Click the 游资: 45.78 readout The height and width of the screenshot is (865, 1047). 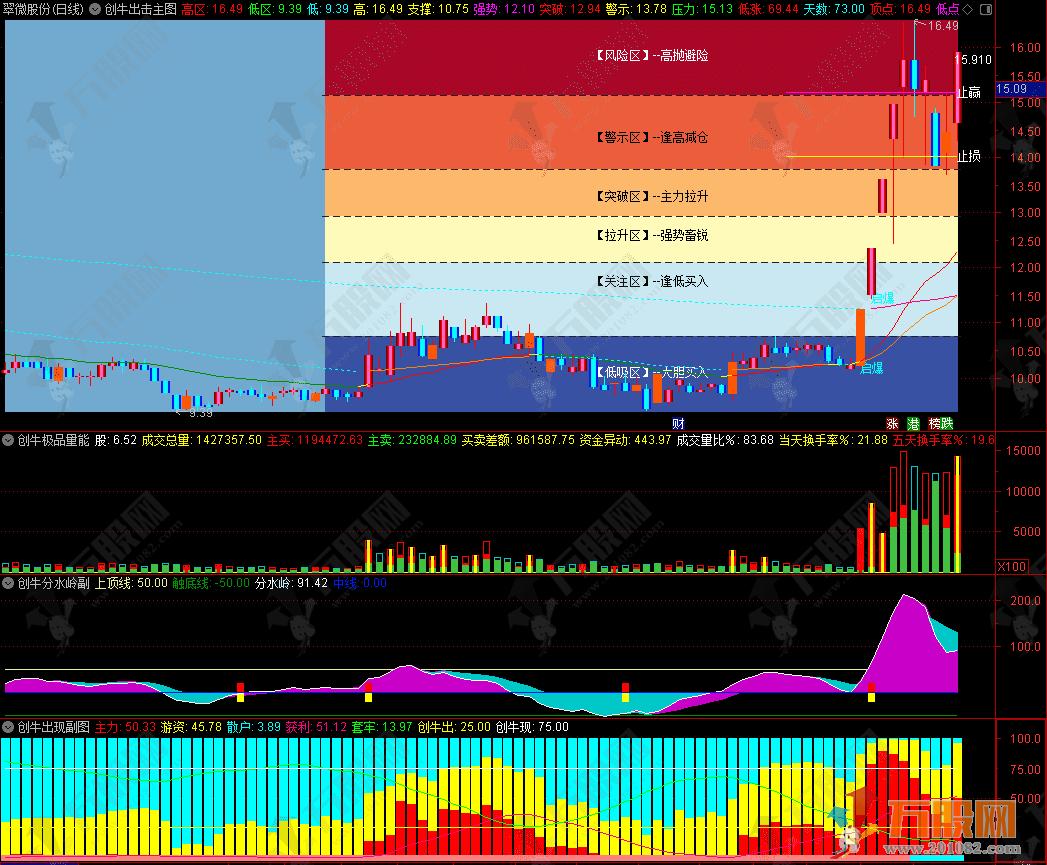coord(191,727)
